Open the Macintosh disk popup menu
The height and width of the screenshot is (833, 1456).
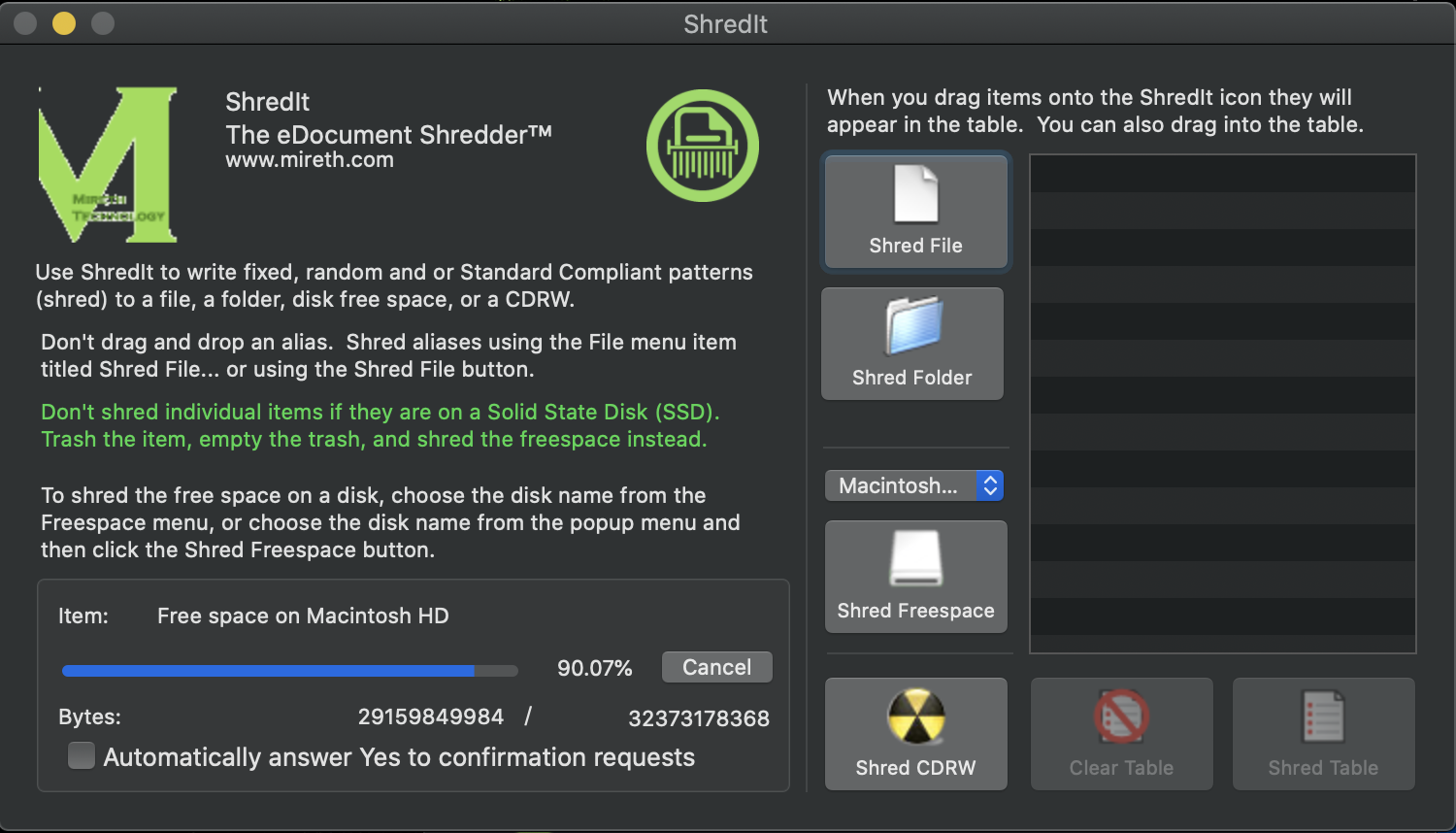[899, 485]
